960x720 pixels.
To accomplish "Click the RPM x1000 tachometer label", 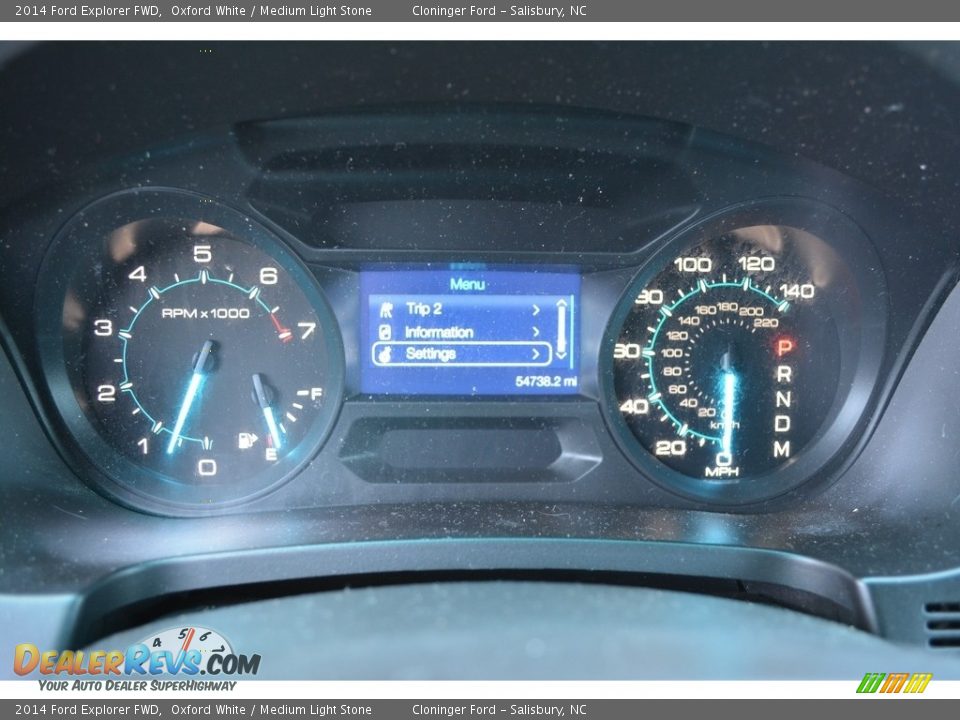I will (x=205, y=313).
